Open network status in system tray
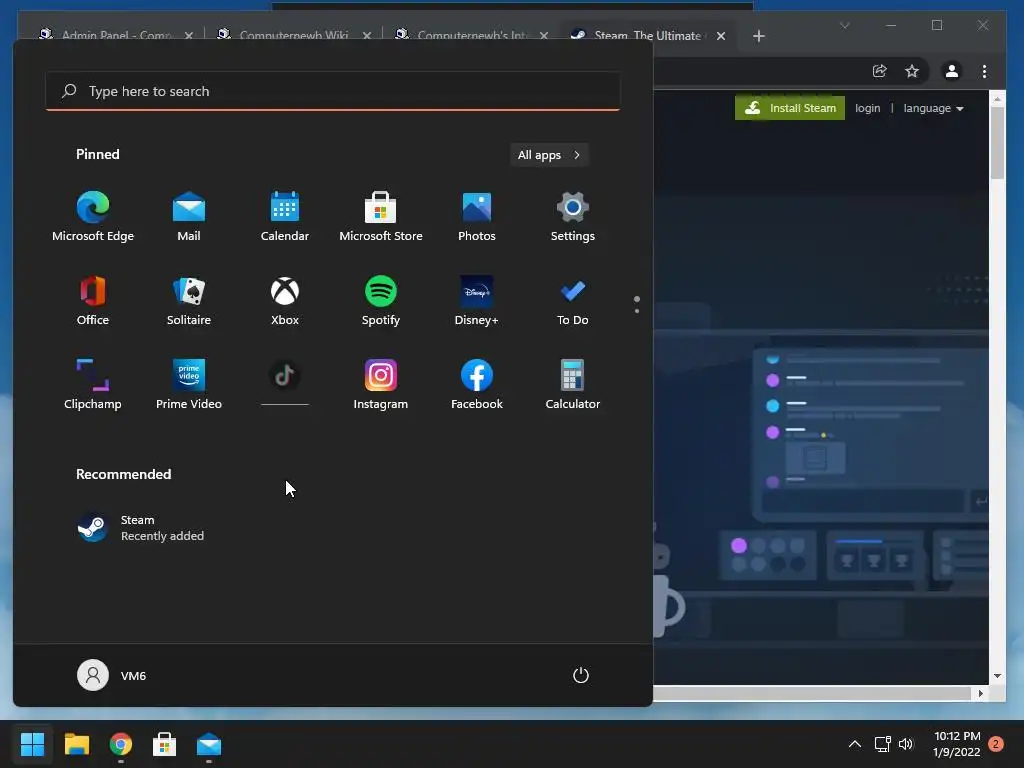This screenshot has height=768, width=1024. [883, 744]
